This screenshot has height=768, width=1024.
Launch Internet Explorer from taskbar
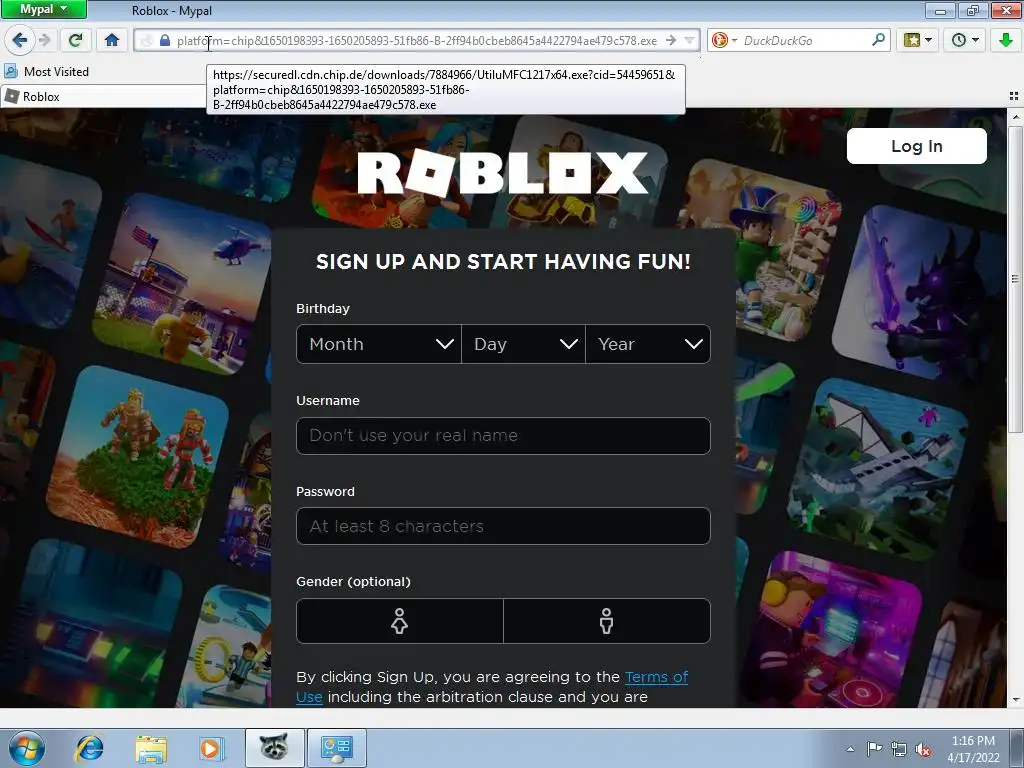[89, 748]
